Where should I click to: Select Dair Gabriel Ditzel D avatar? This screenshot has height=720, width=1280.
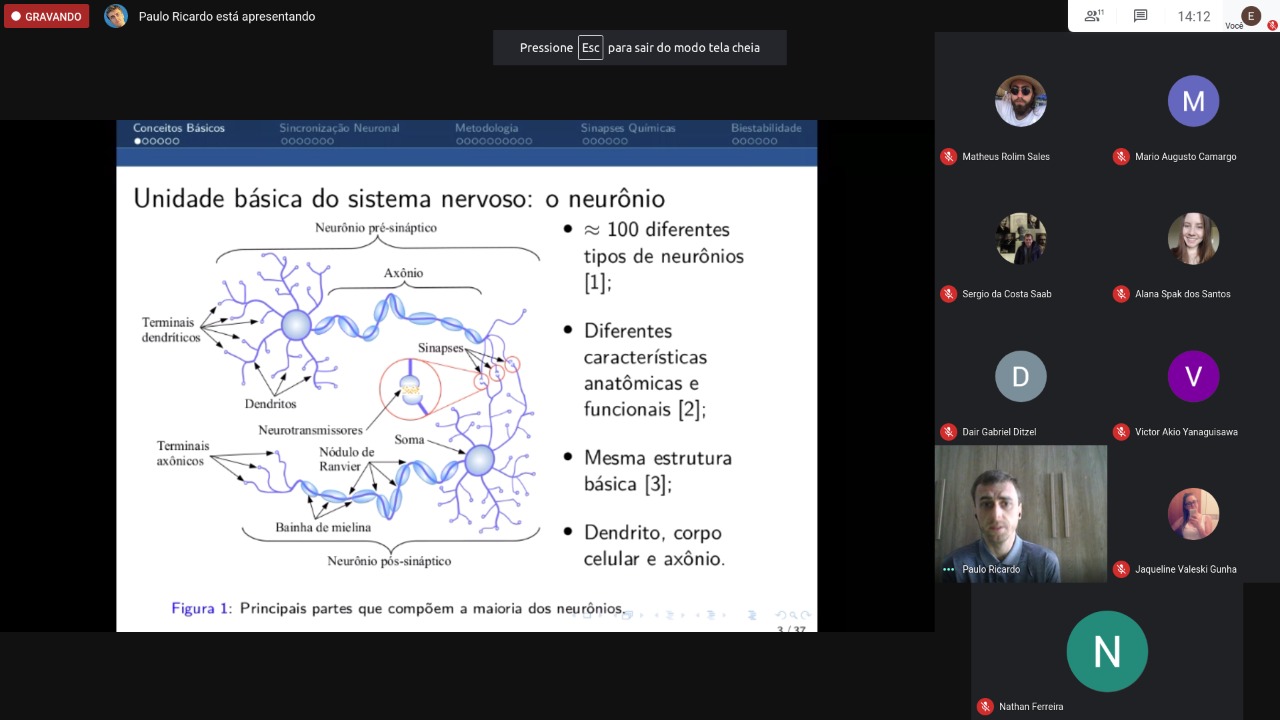coord(1020,376)
